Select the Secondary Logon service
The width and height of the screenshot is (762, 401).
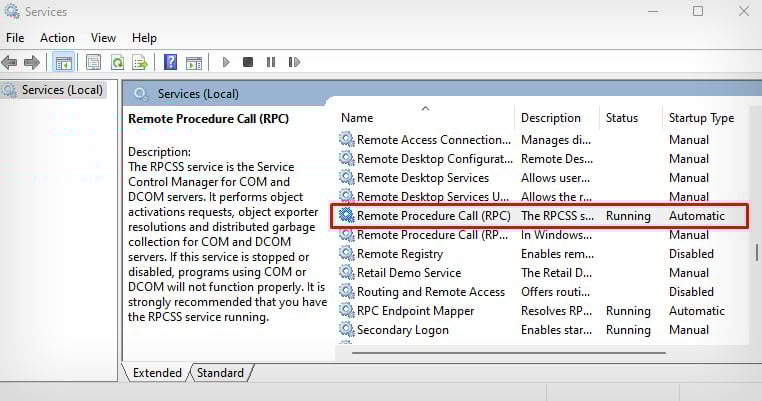coord(542,330)
